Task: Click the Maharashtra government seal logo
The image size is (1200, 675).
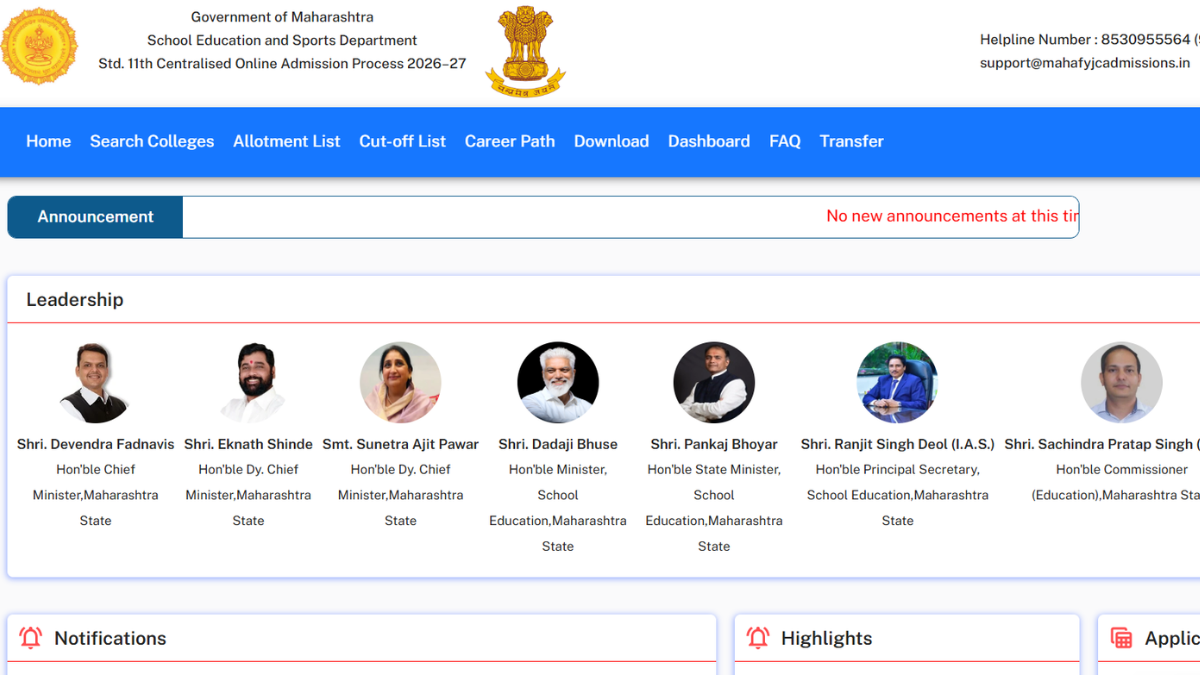Action: click(39, 46)
